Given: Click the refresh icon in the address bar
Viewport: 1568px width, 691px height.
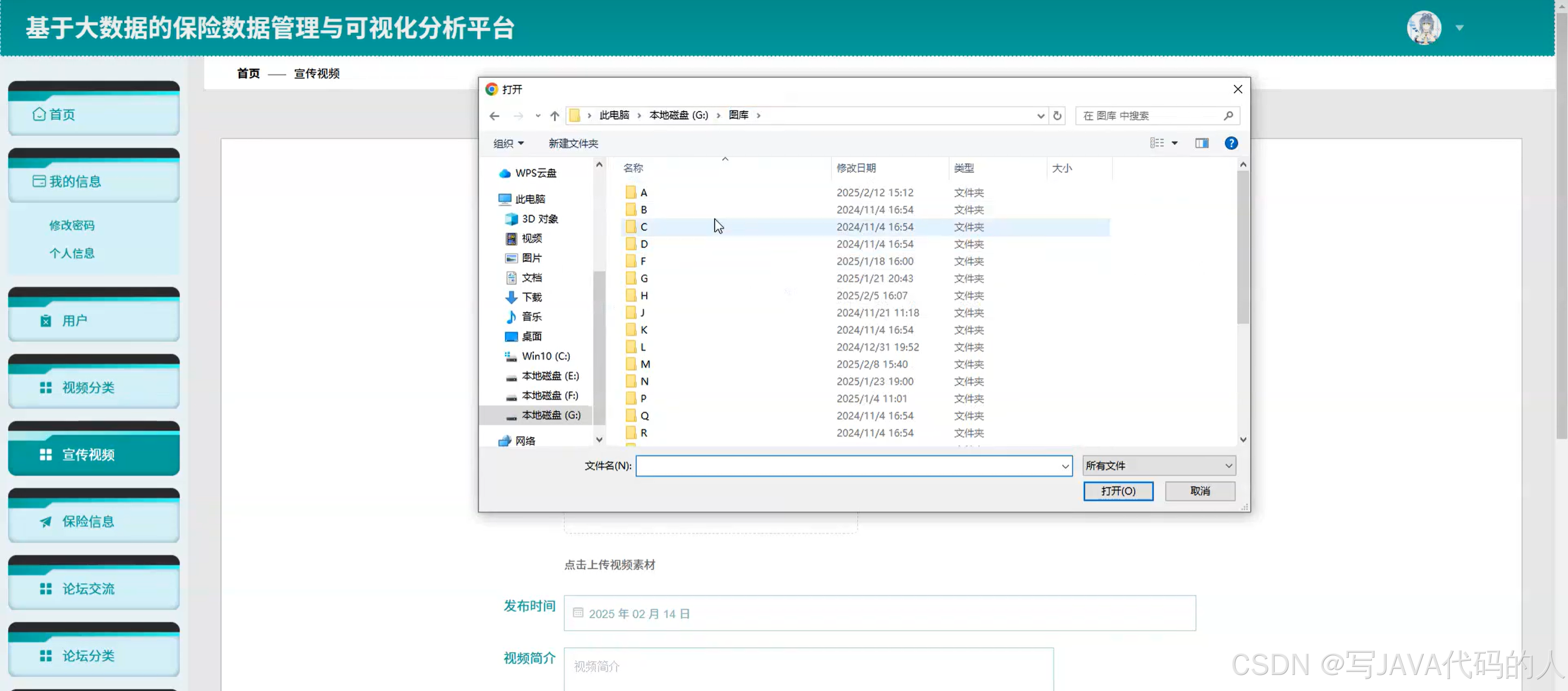Looking at the screenshot, I should tap(1057, 115).
